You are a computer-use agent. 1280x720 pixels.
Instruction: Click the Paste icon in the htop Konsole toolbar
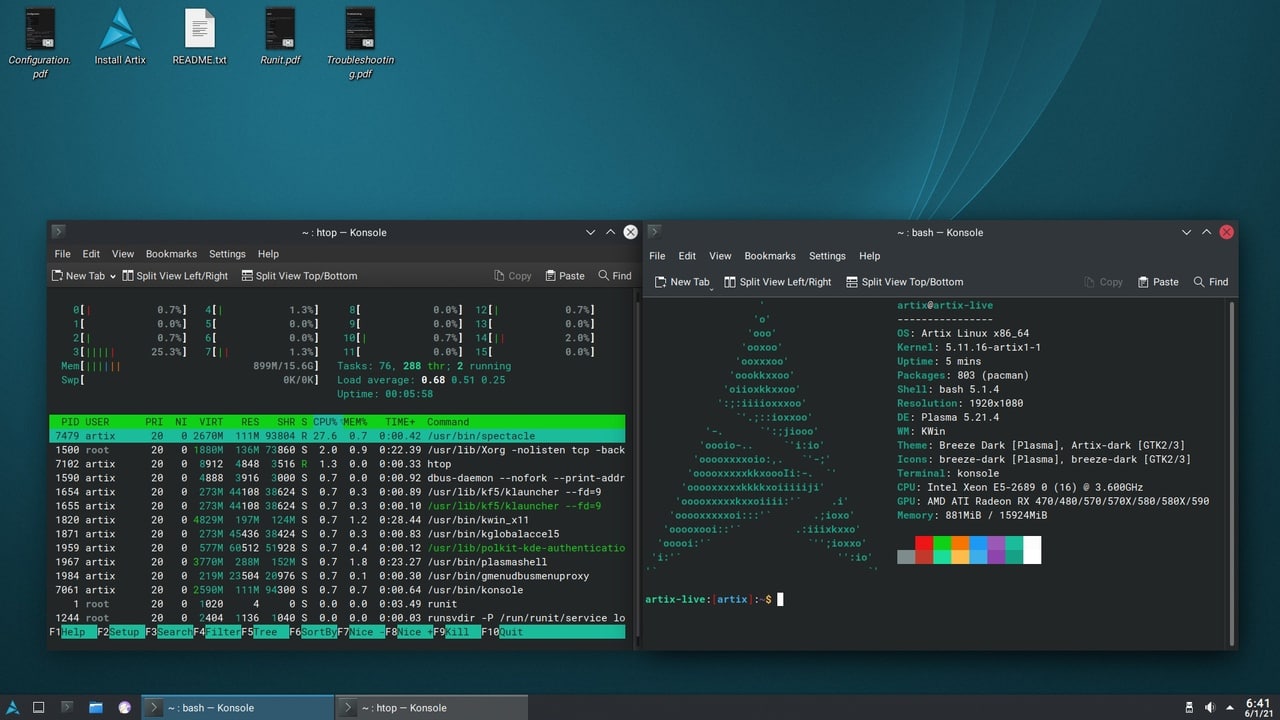click(565, 276)
